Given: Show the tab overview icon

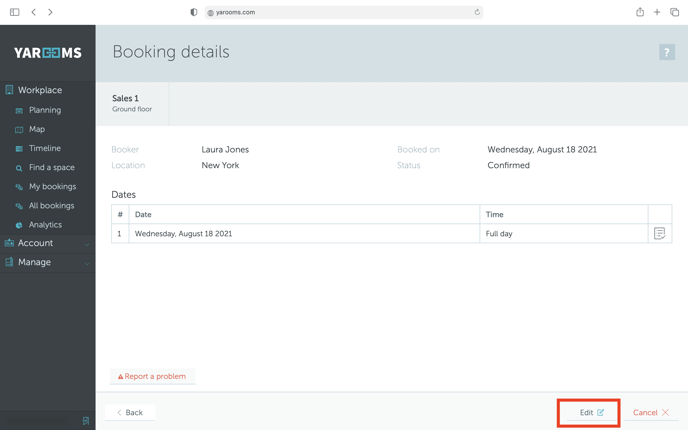Looking at the screenshot, I should (x=674, y=12).
